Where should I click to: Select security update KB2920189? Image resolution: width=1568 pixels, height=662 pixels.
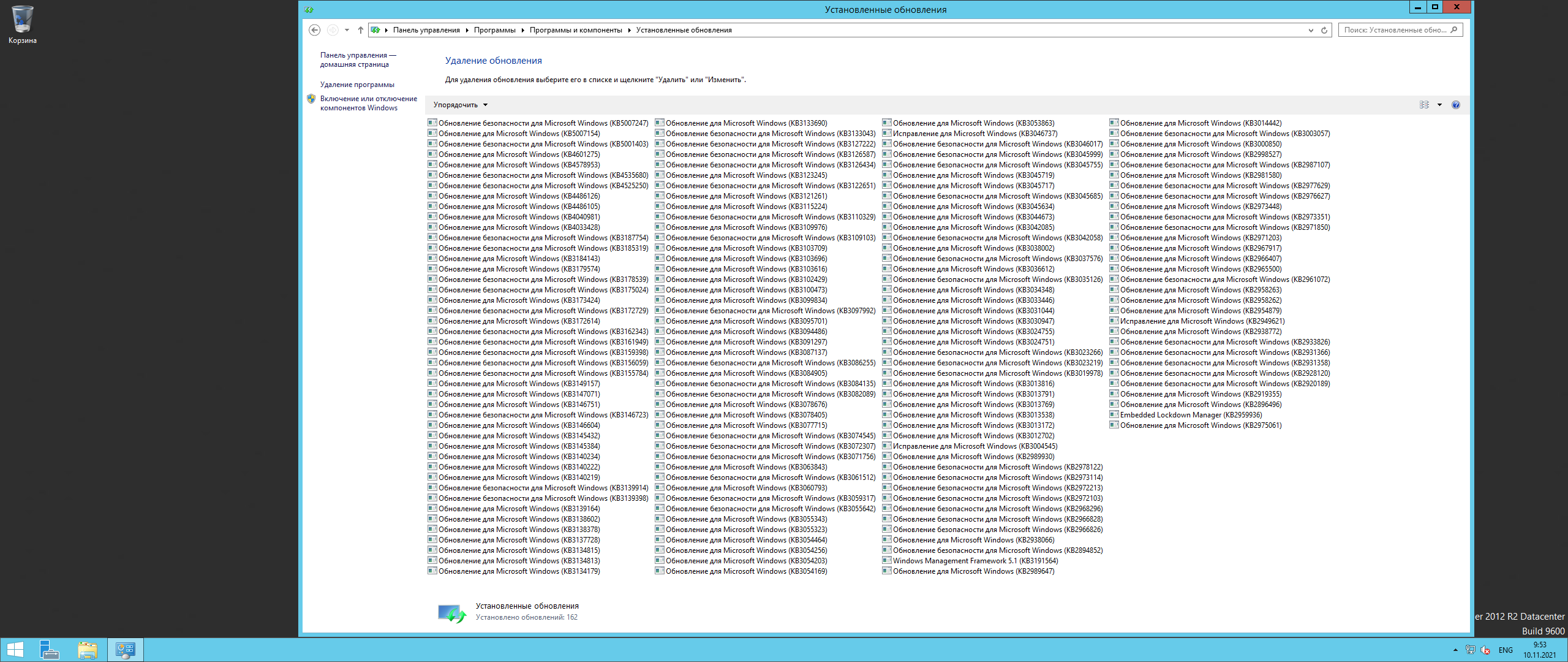(x=1219, y=384)
